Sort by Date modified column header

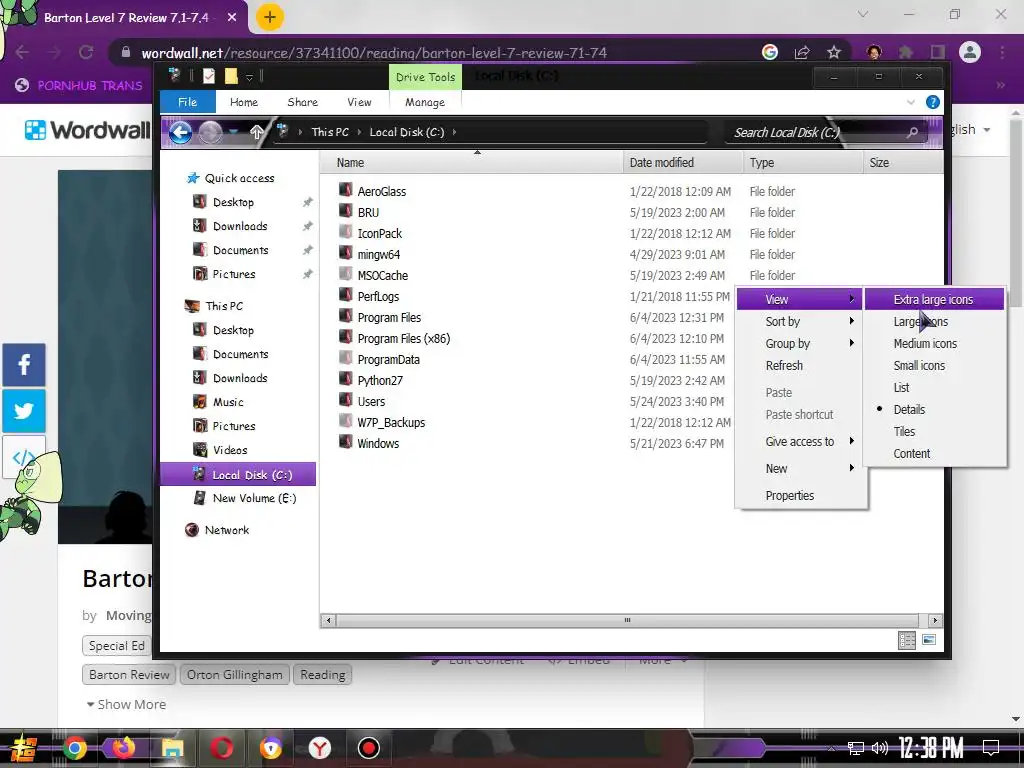[682, 163]
